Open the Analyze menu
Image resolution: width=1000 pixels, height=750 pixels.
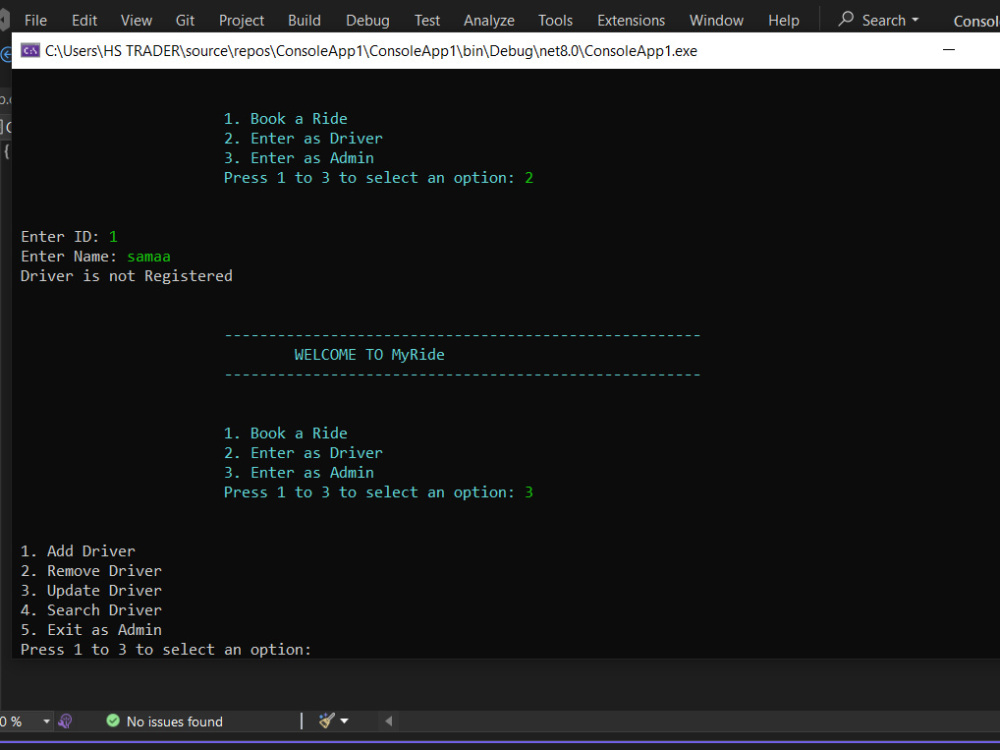pos(489,19)
